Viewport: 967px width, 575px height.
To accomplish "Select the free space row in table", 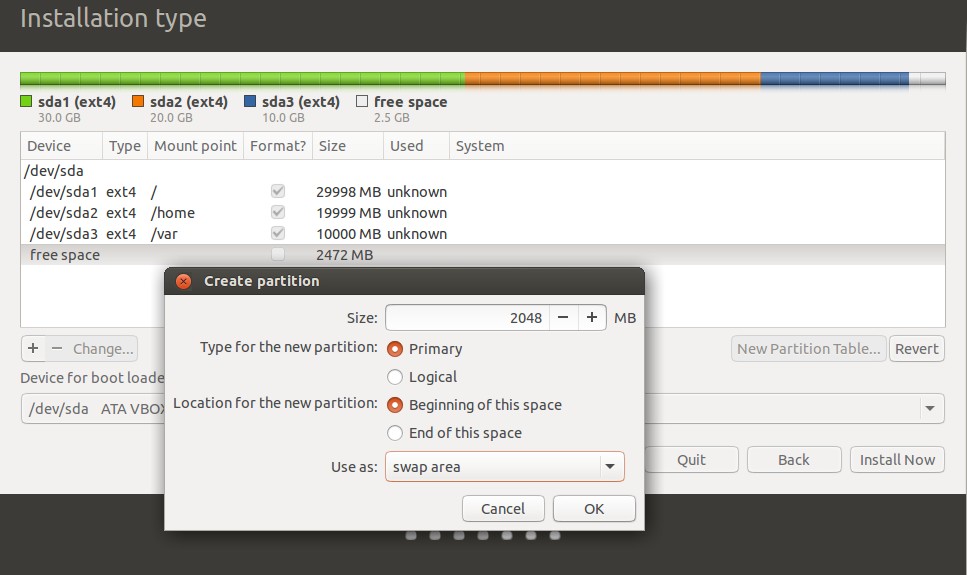I will [482, 255].
